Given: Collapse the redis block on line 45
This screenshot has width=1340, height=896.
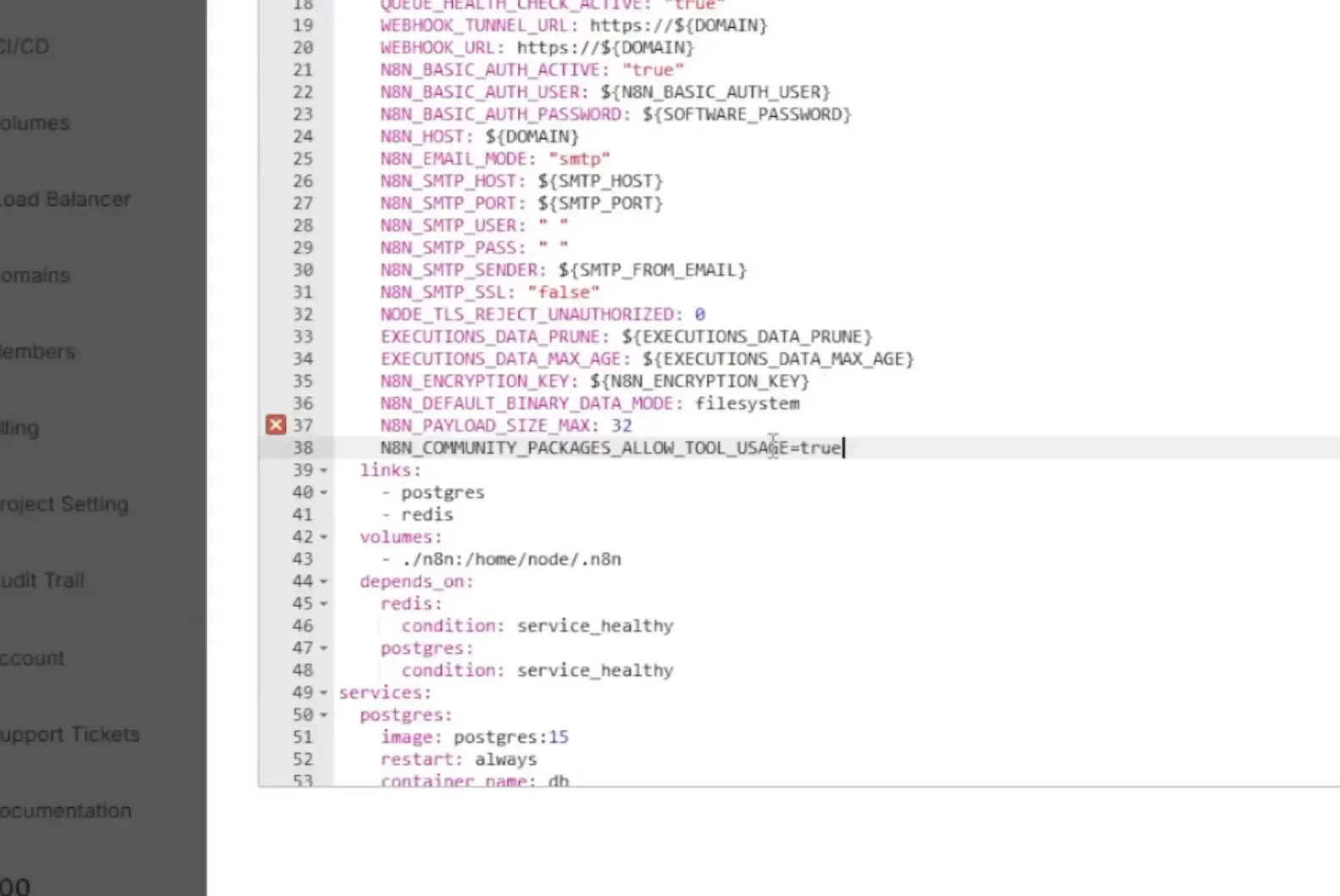Looking at the screenshot, I should [x=324, y=604].
